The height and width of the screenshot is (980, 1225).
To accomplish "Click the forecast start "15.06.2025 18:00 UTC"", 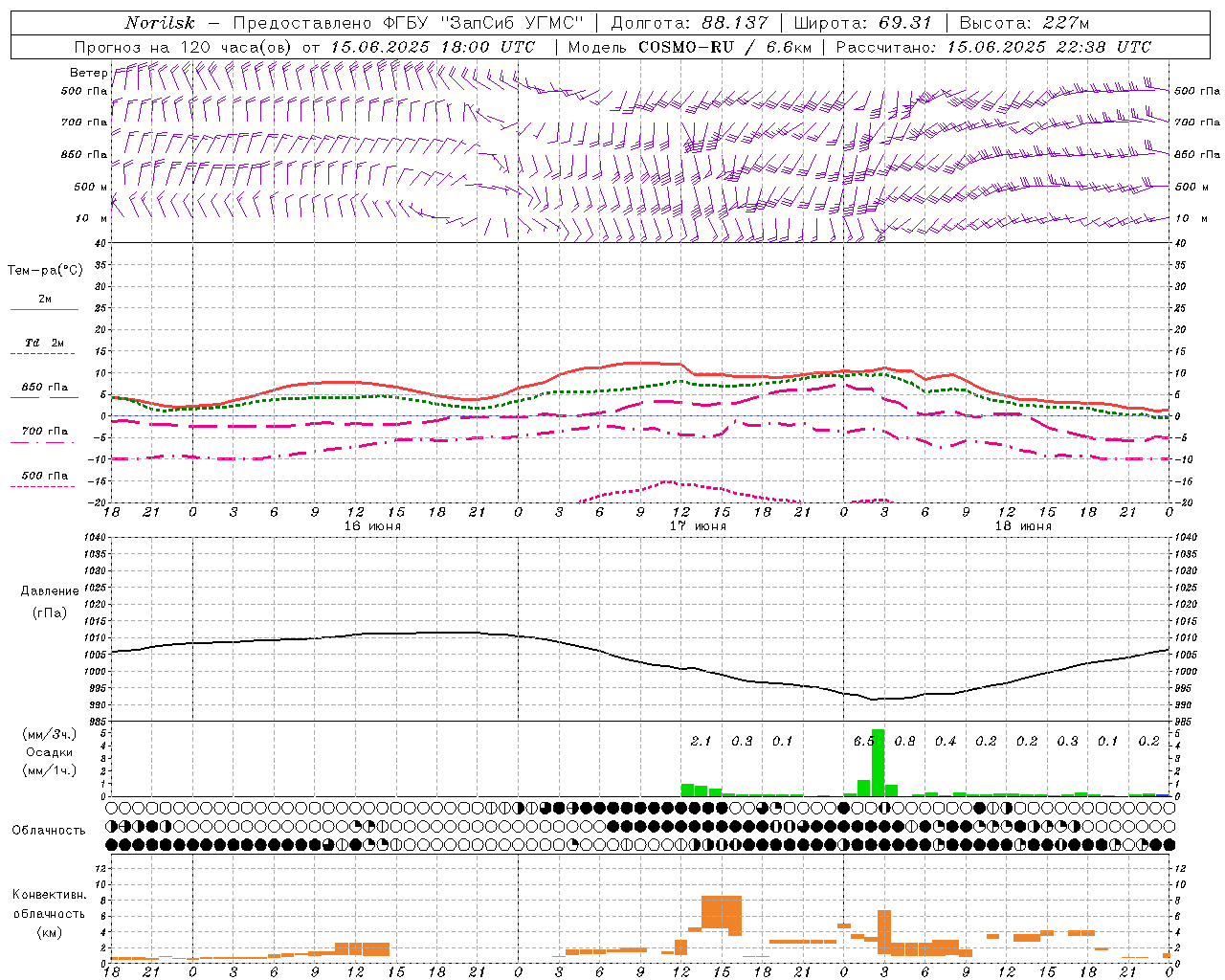I will coord(432,47).
